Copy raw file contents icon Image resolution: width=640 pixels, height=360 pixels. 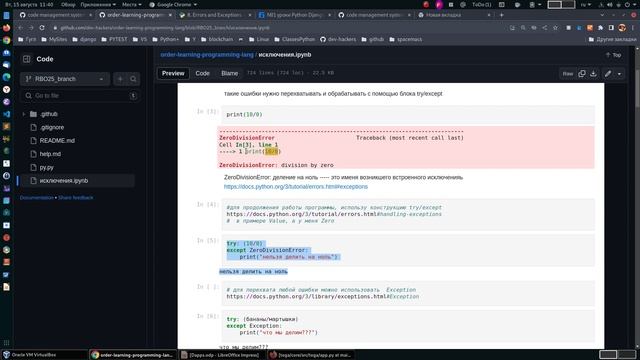(x=582, y=73)
